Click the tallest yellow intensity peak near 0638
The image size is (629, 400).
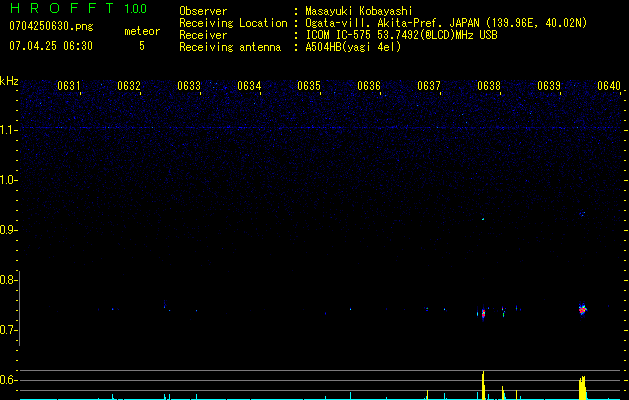[x=483, y=385]
